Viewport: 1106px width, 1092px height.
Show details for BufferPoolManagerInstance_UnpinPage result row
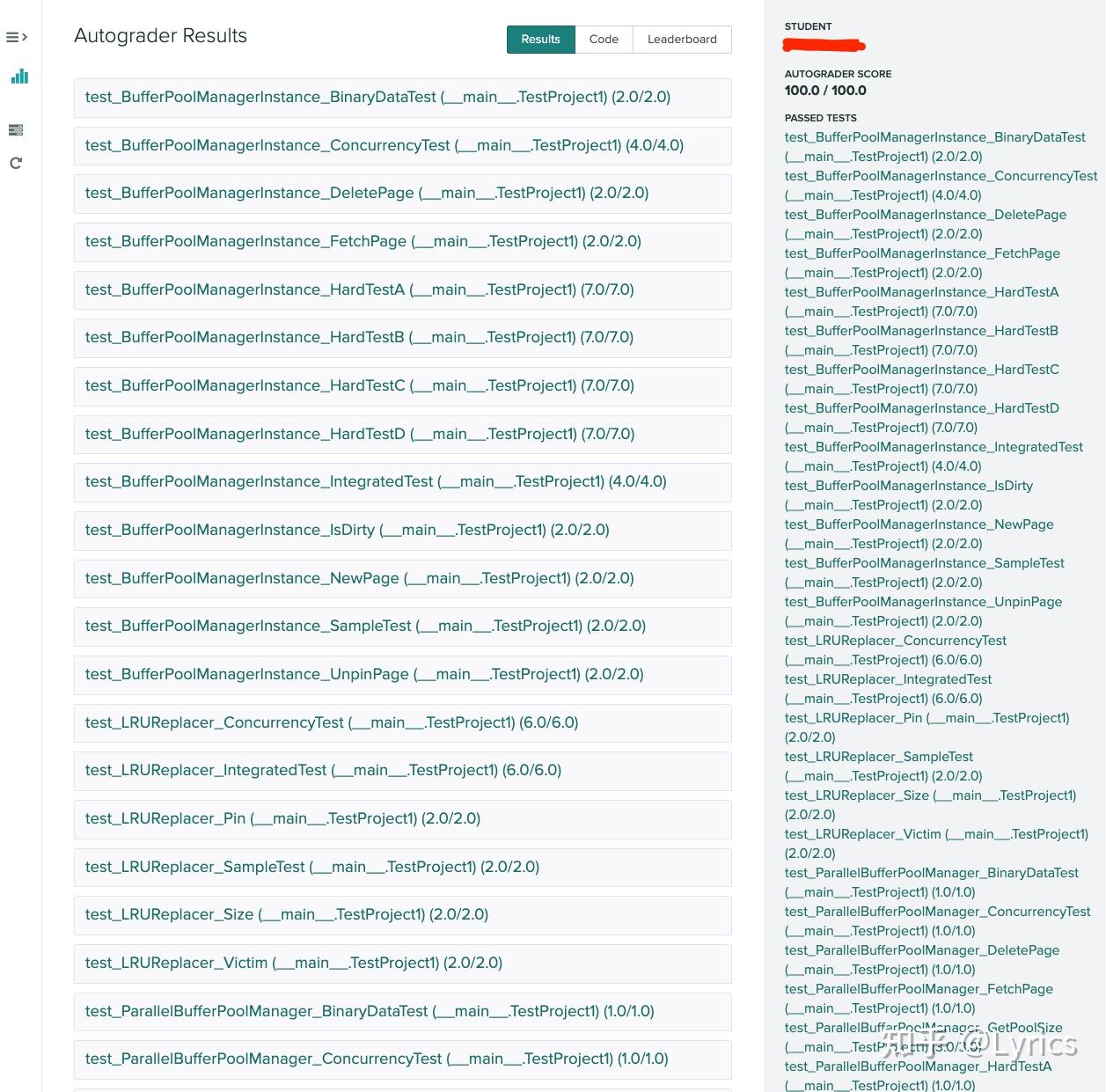pos(402,675)
